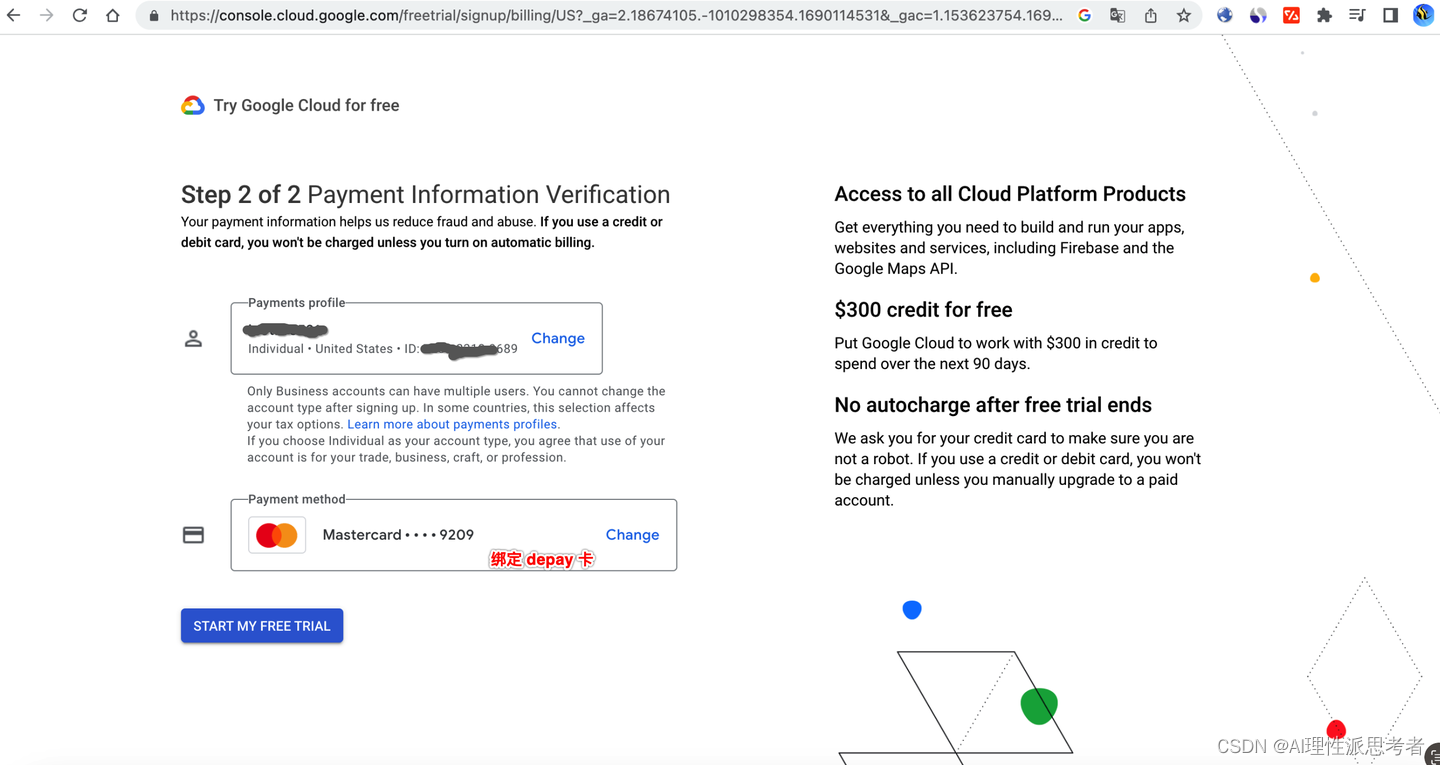Viewport: 1440px width, 765px height.
Task: Click the 'Payment method' field label
Action: point(296,499)
